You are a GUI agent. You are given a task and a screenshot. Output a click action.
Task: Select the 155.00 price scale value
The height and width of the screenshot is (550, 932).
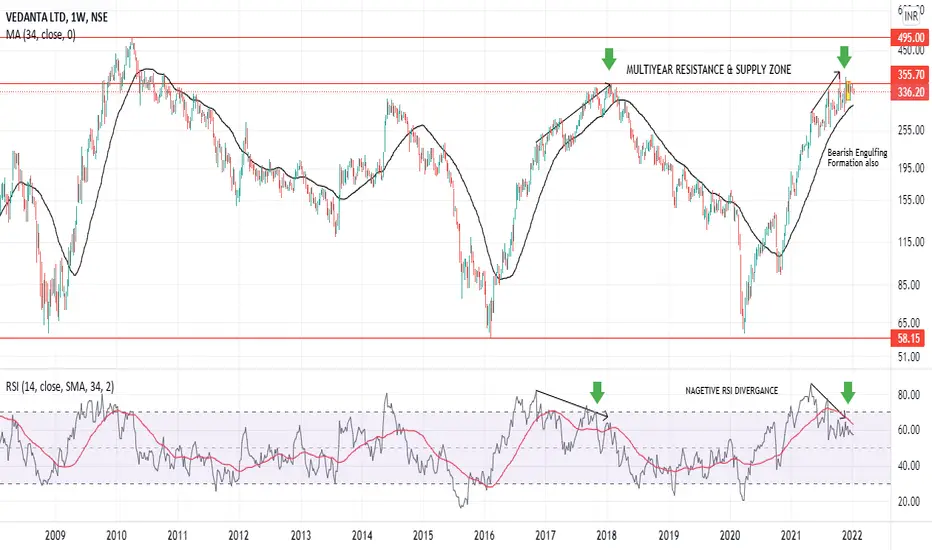[x=911, y=200]
